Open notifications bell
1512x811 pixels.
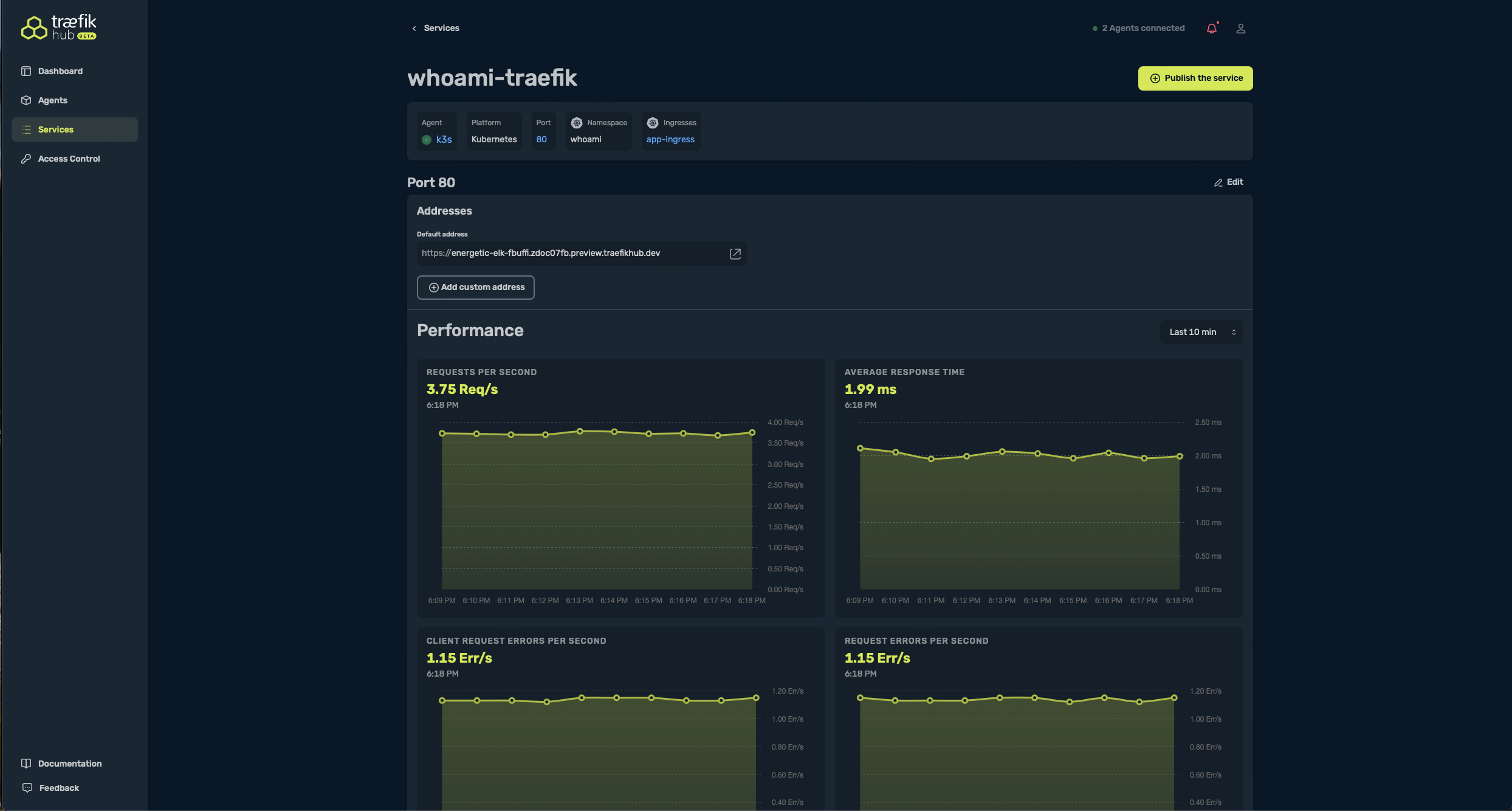(1212, 29)
